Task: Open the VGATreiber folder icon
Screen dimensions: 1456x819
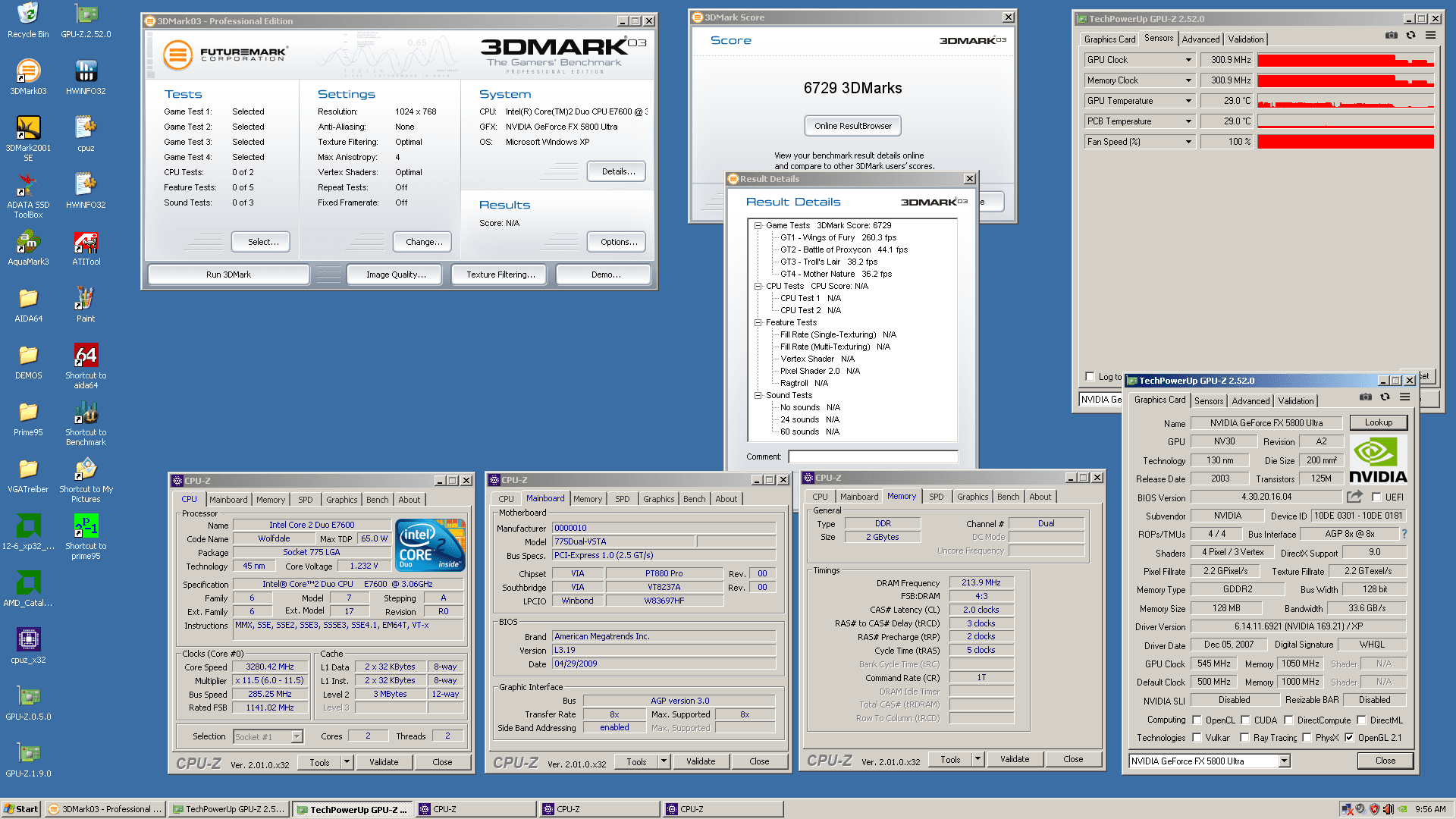Action: (x=28, y=475)
